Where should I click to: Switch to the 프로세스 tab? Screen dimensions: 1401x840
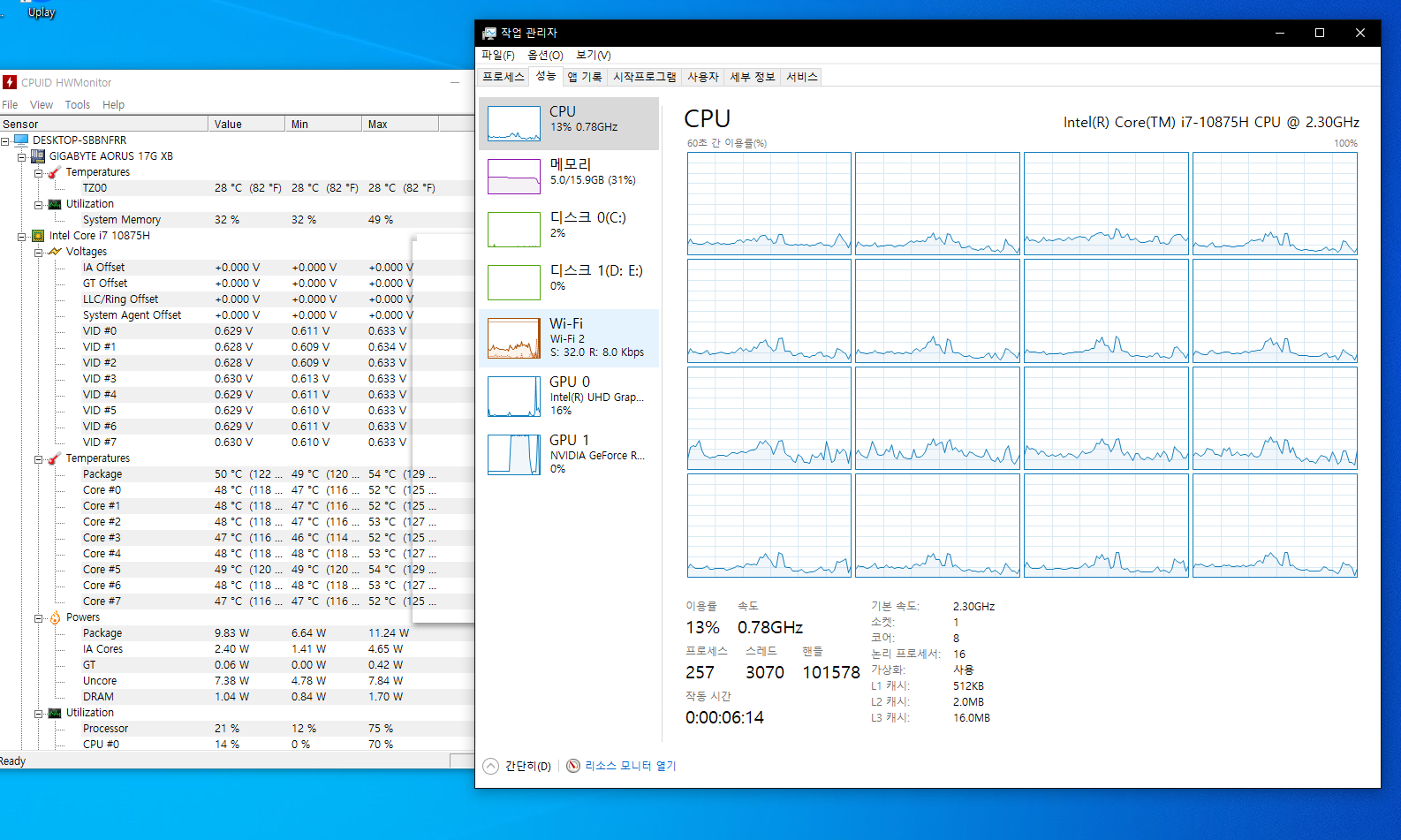point(504,77)
